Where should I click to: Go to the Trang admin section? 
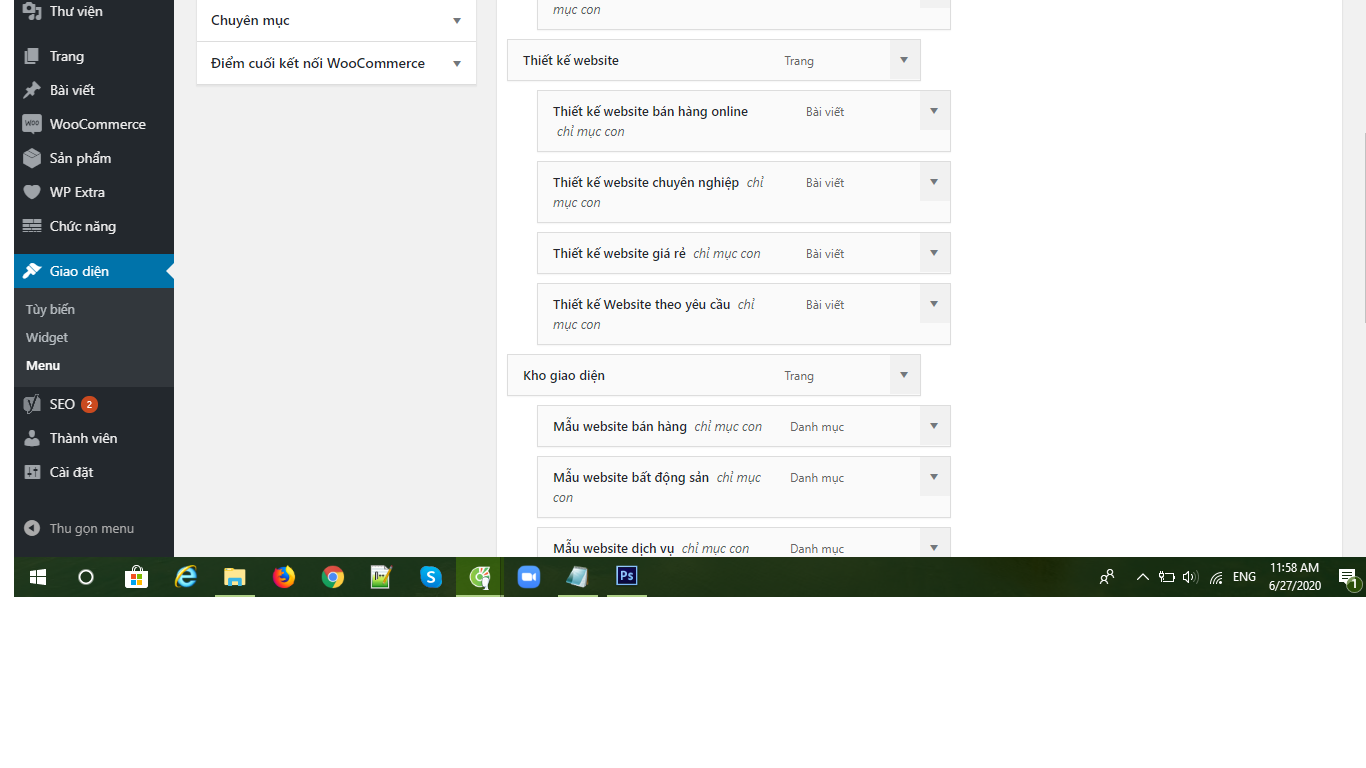tap(66, 56)
